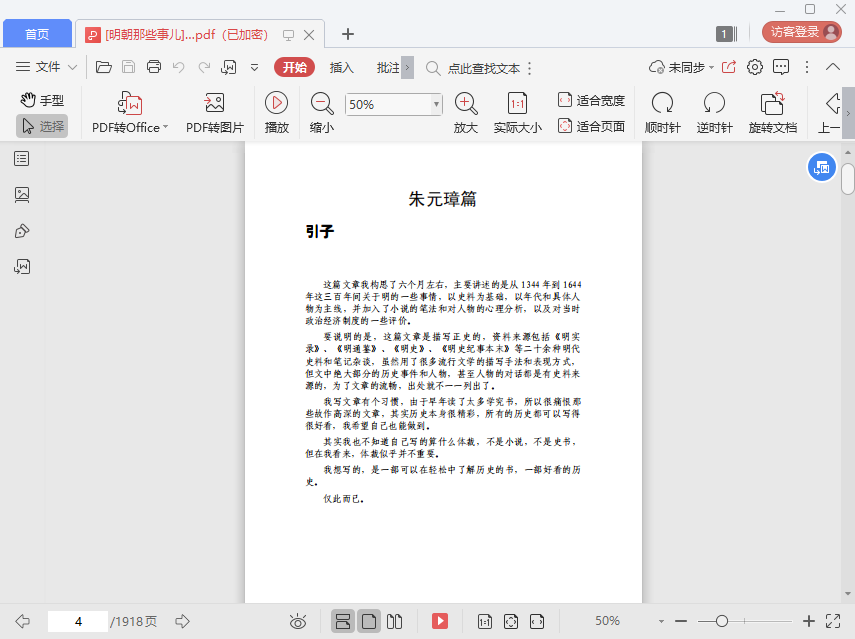Viewport: 855px width, 639px height.
Task: Open the PDF convert sidebar panel icon
Action: point(22,267)
